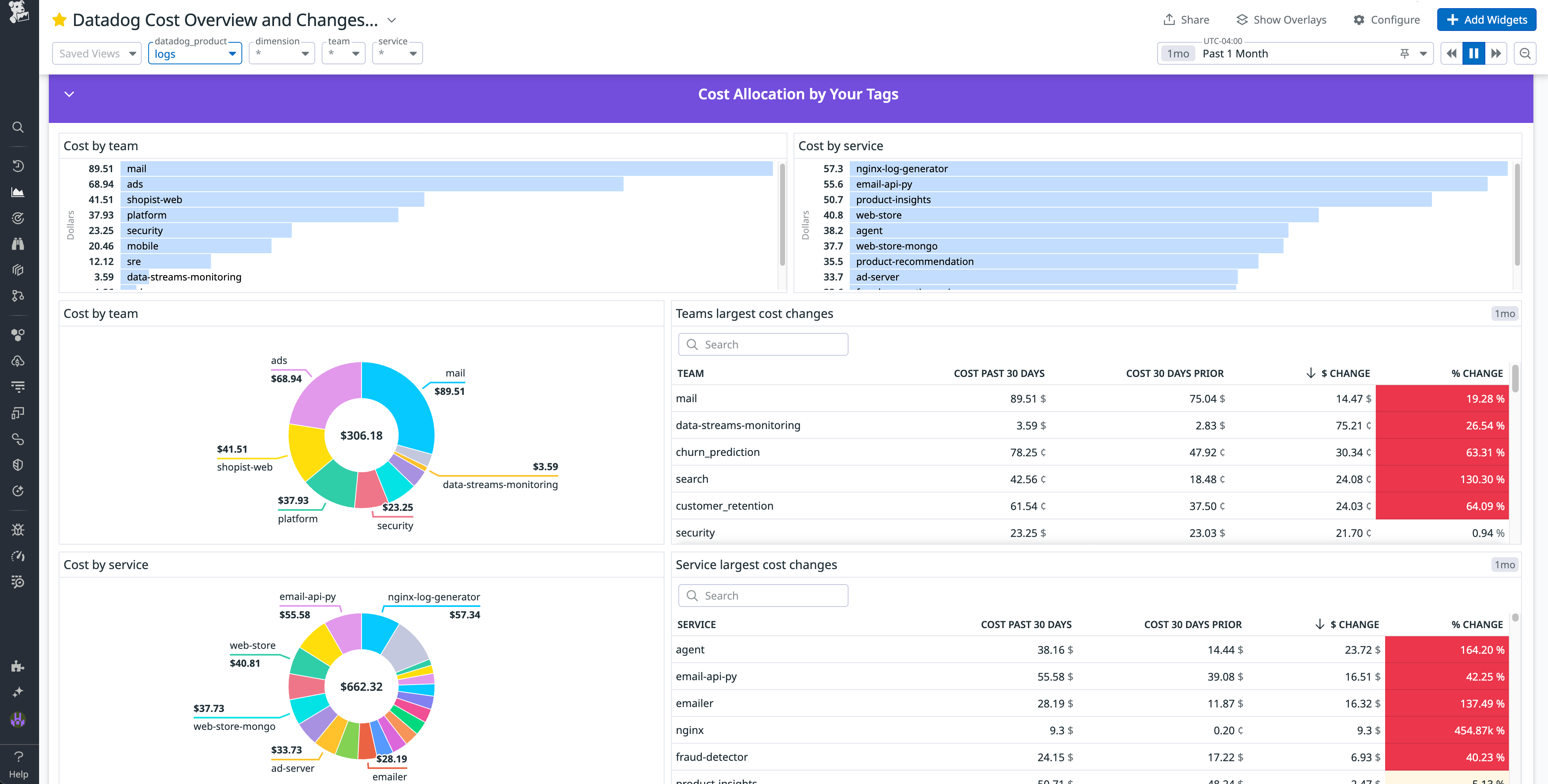This screenshot has width=1548, height=784.
Task: Open the Saved Views menu
Action: pyautogui.click(x=96, y=53)
